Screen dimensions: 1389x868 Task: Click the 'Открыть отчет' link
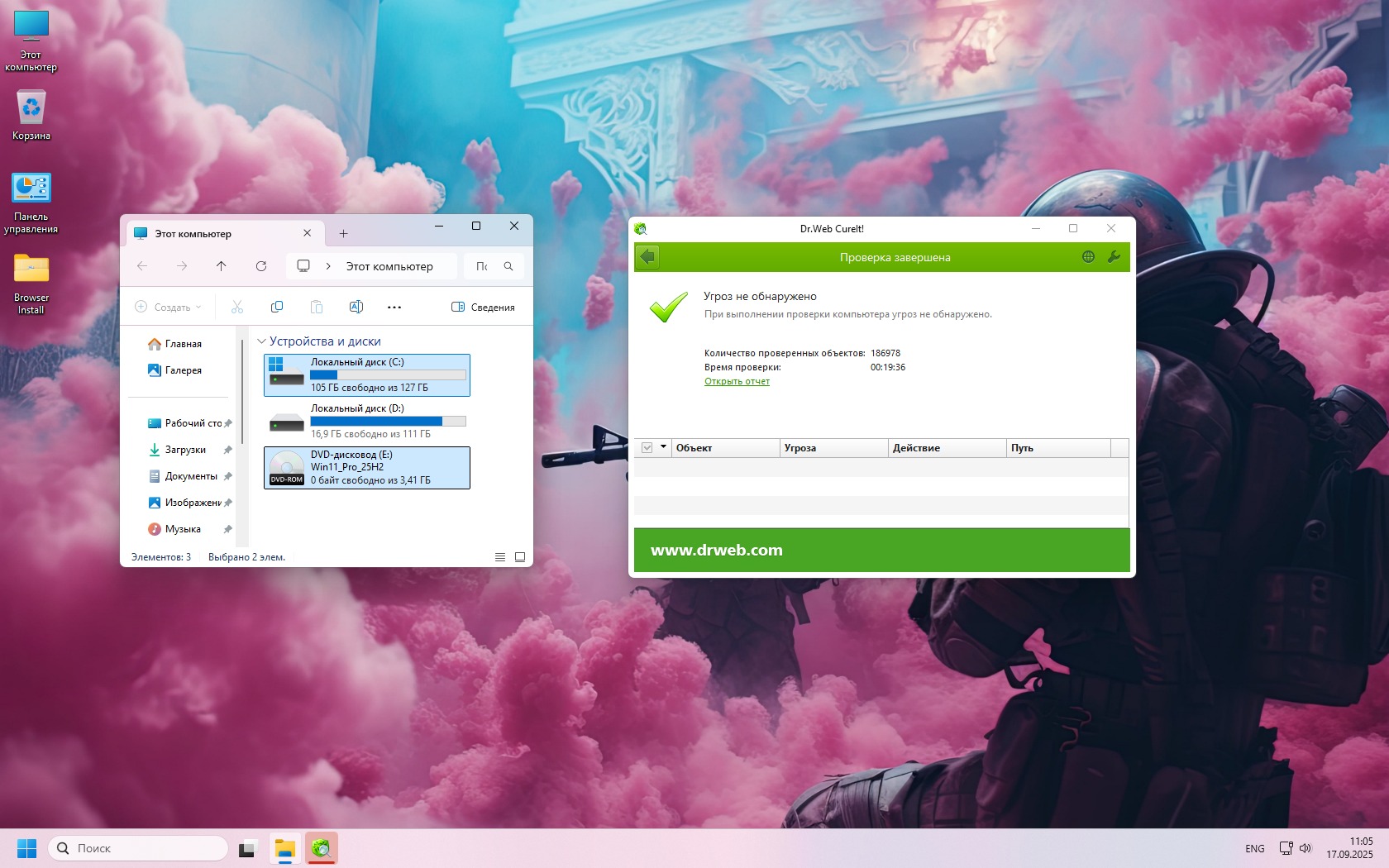coord(737,381)
